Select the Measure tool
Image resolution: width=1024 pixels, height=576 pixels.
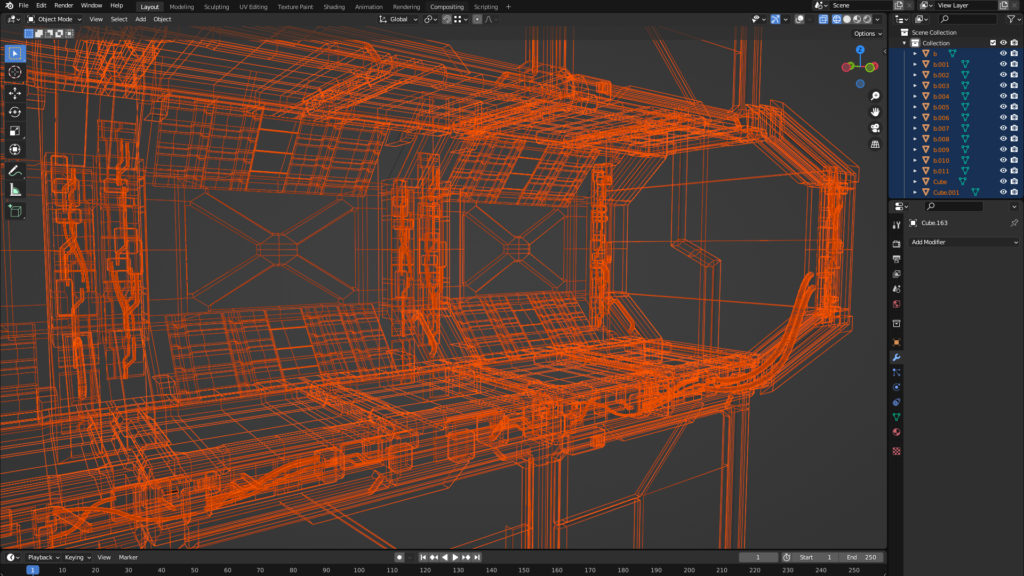[x=15, y=190]
